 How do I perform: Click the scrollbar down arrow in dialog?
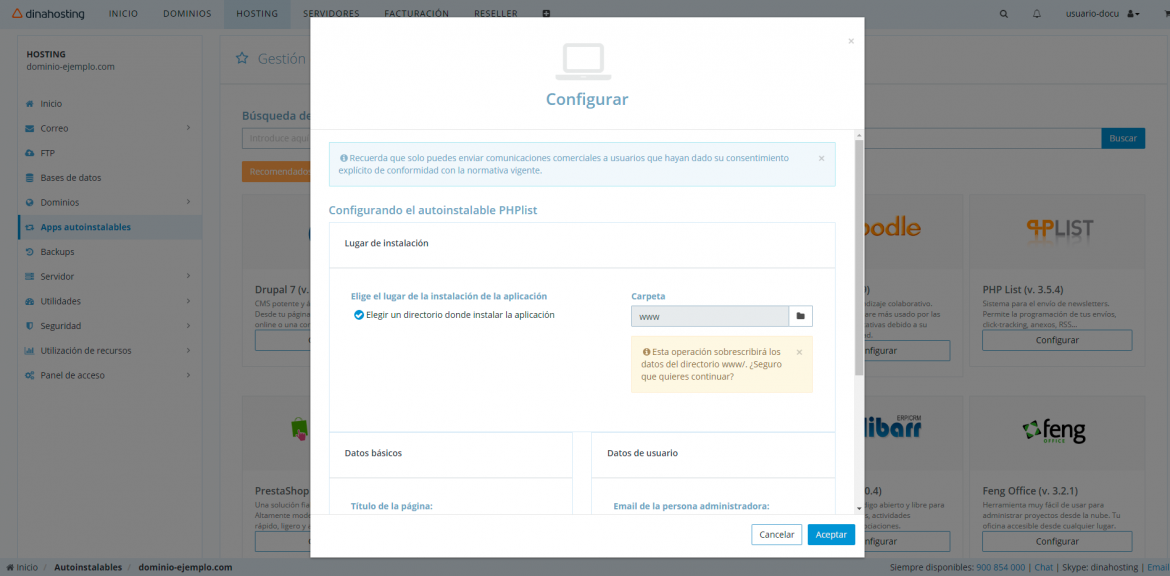859,508
